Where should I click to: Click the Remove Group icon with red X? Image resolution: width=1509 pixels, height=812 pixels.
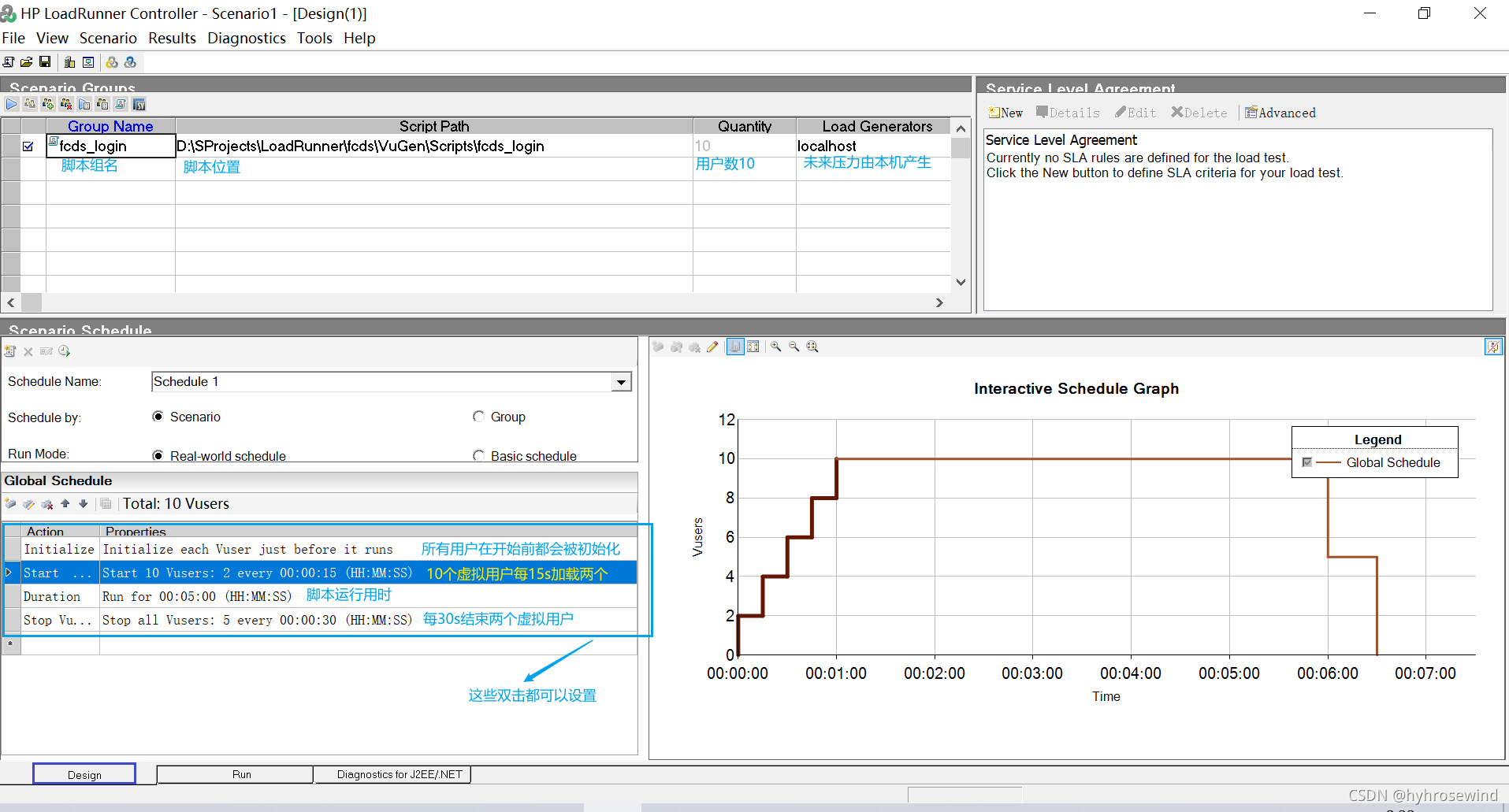click(66, 104)
